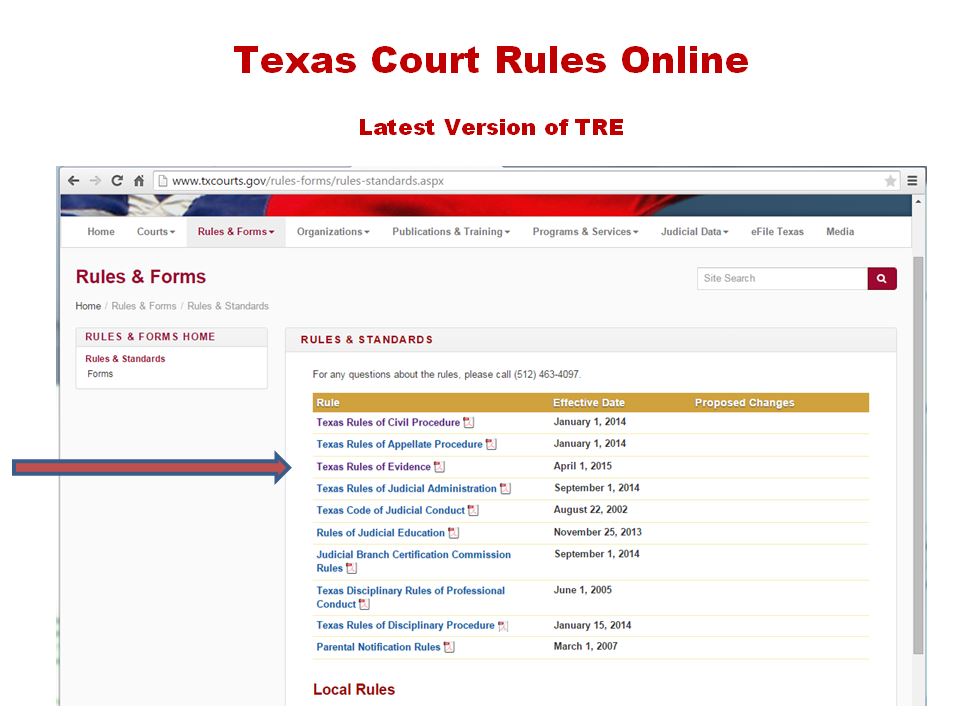Bookmark this page with the star icon
This screenshot has height=714, width=955.
pyautogui.click(x=890, y=181)
